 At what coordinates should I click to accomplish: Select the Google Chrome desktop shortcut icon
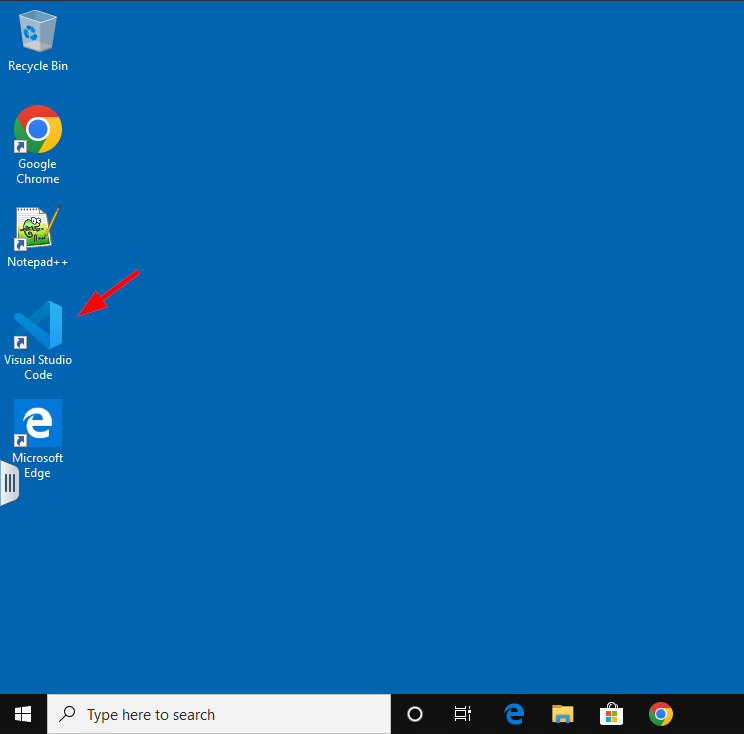pos(38,130)
